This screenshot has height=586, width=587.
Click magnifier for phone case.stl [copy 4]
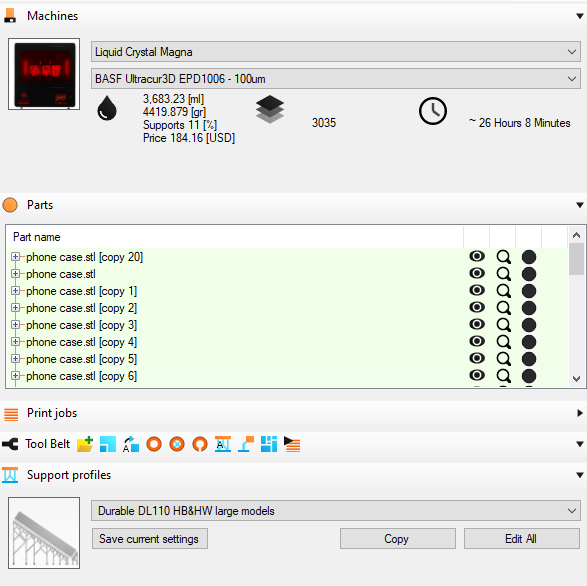(504, 342)
